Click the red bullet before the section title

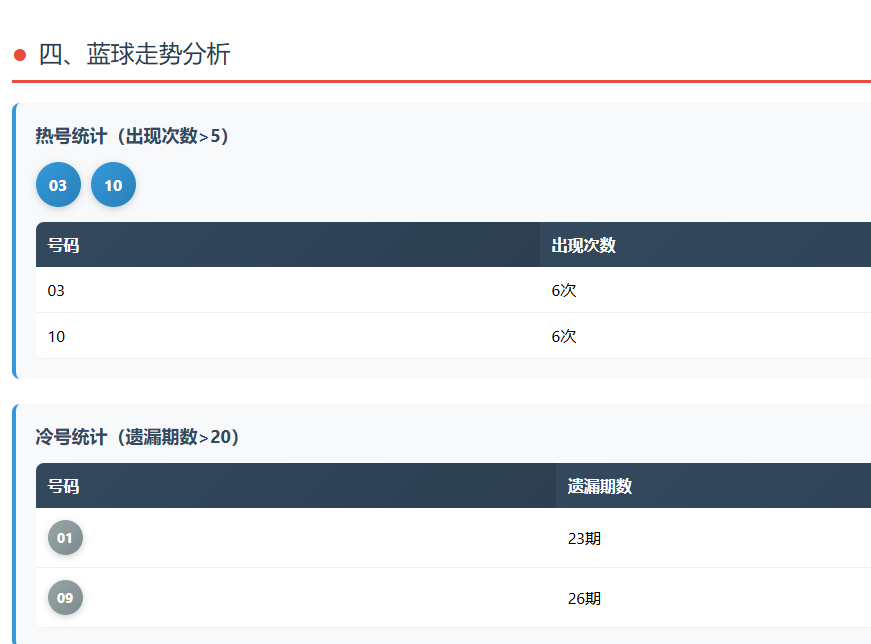[x=20, y=55]
